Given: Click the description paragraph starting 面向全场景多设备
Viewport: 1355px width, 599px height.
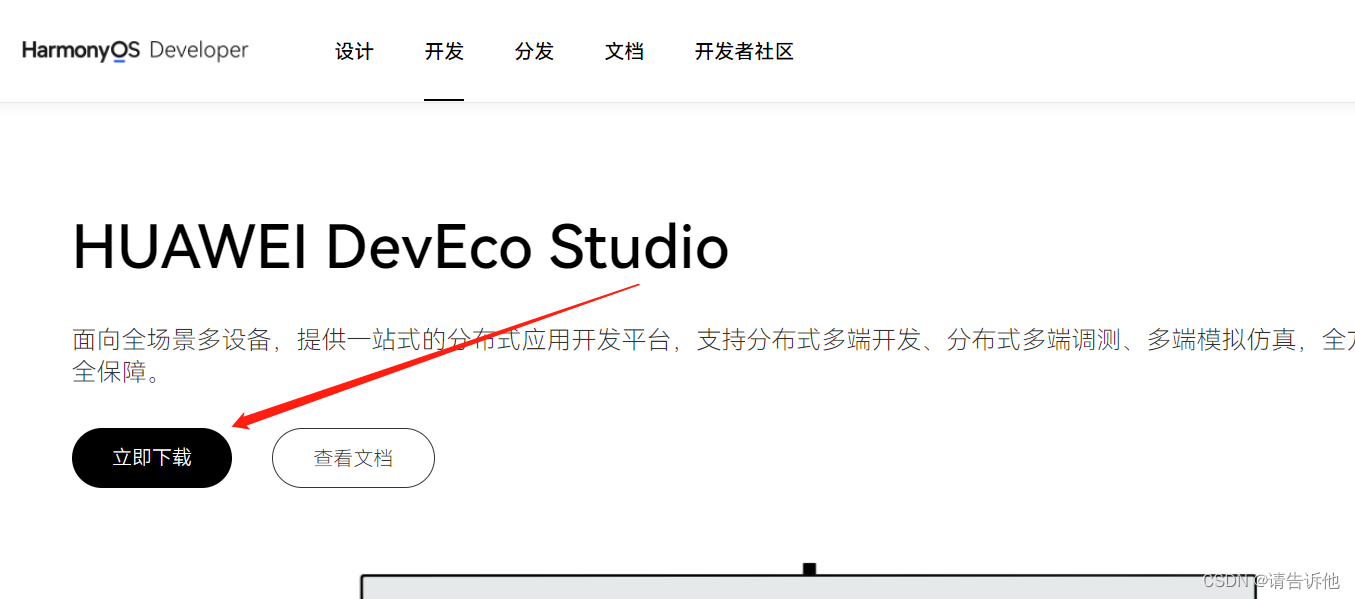Looking at the screenshot, I should (714, 356).
